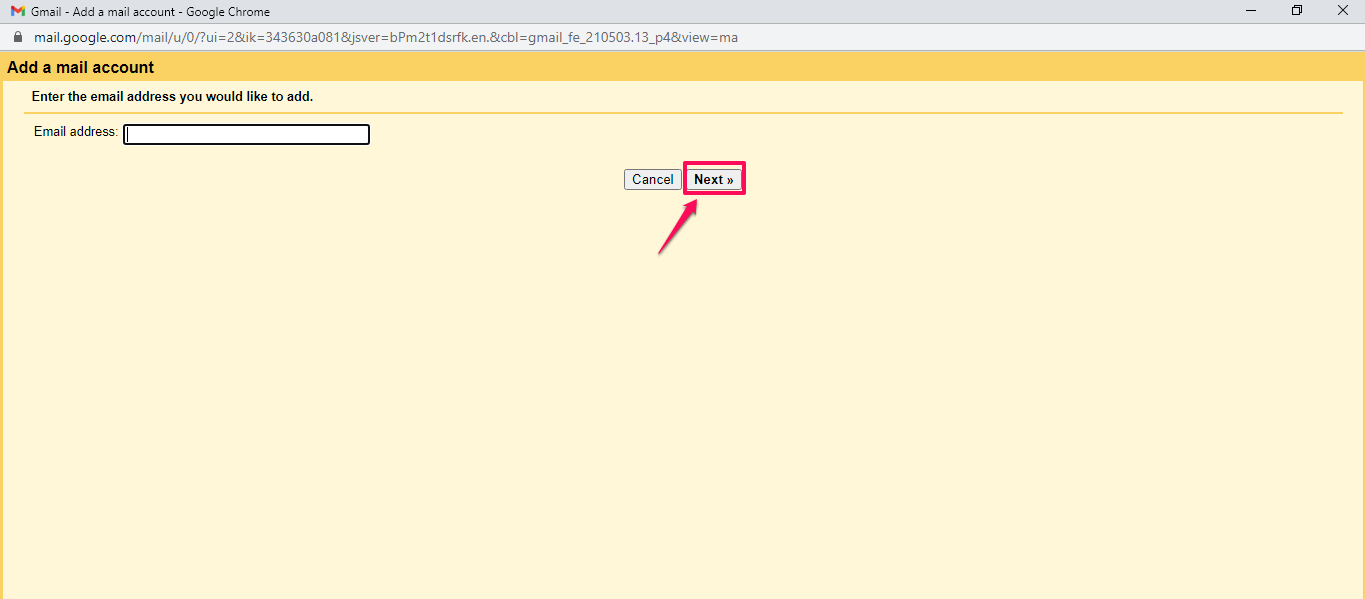The height and width of the screenshot is (599, 1365).
Task: Restore down the Chrome window
Action: pos(1297,11)
